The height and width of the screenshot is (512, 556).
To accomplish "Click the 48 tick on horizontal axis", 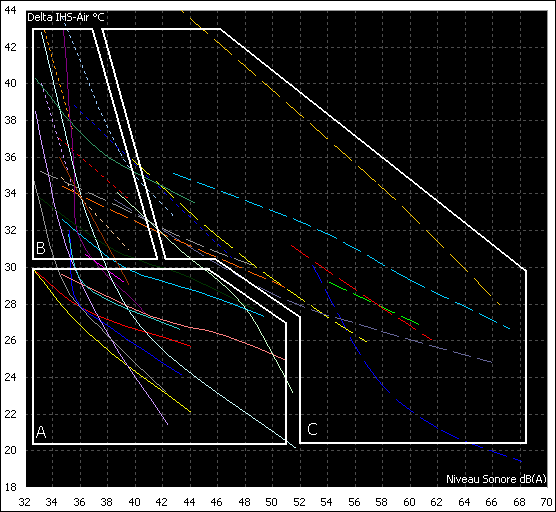I will point(244,502).
